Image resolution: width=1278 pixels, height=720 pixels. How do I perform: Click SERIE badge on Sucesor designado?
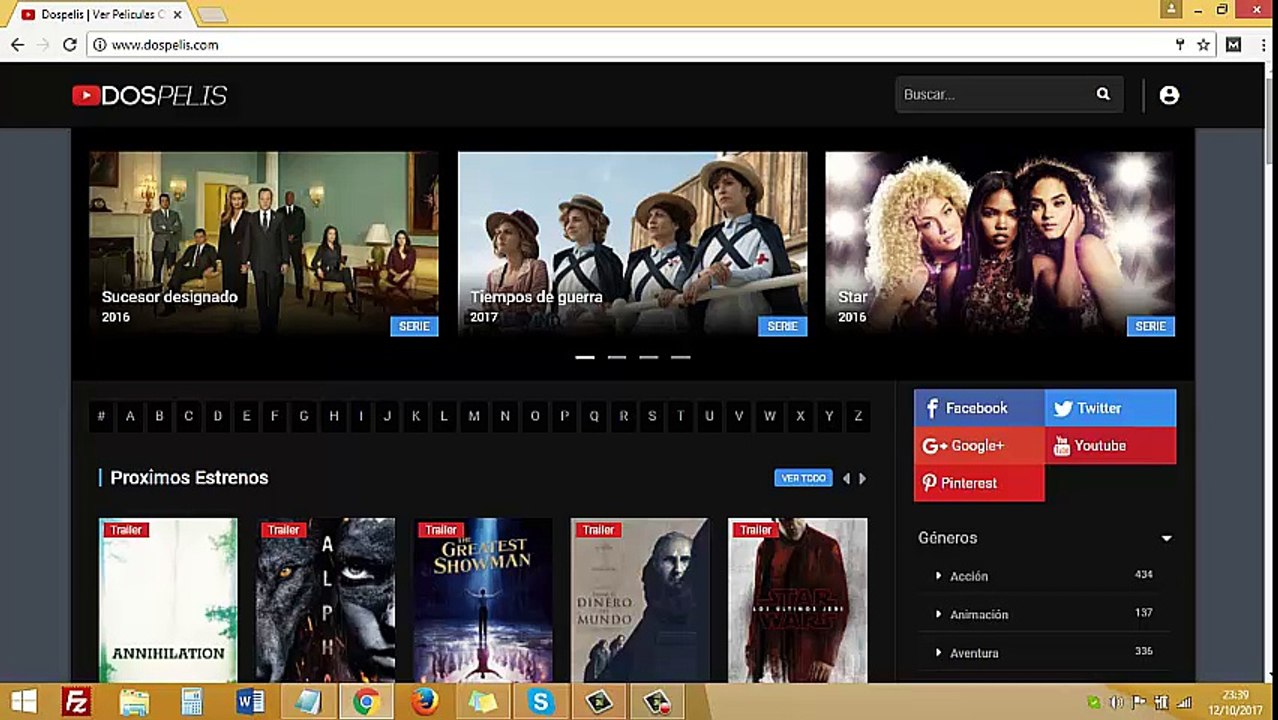pos(414,326)
